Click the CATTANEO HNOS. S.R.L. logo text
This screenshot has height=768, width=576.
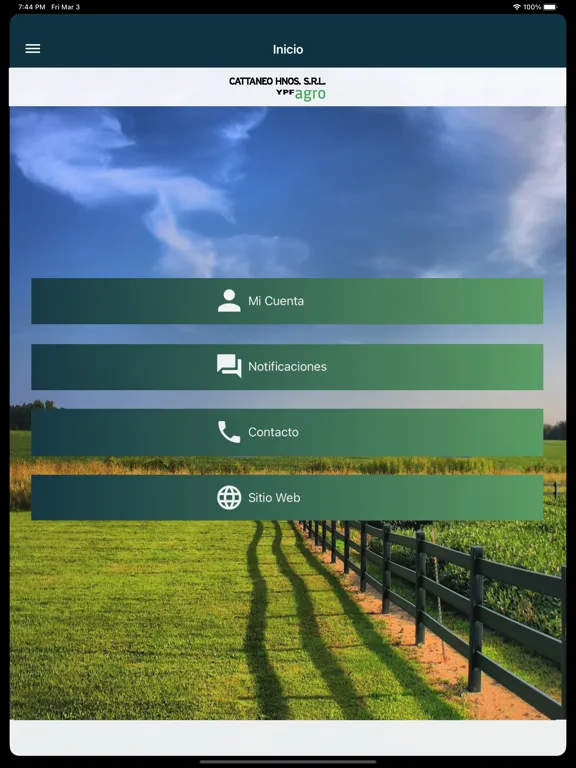pyautogui.click(x=277, y=81)
